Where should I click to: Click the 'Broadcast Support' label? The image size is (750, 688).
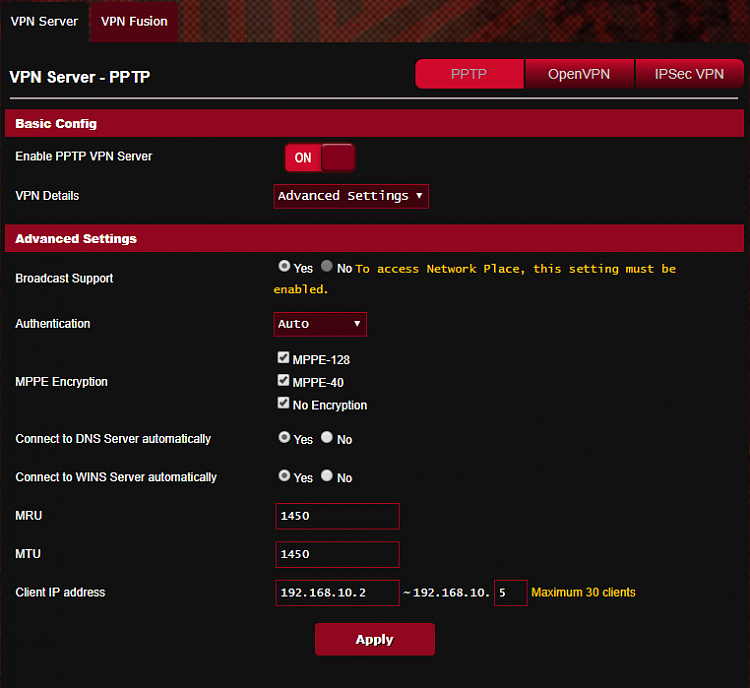[64, 278]
